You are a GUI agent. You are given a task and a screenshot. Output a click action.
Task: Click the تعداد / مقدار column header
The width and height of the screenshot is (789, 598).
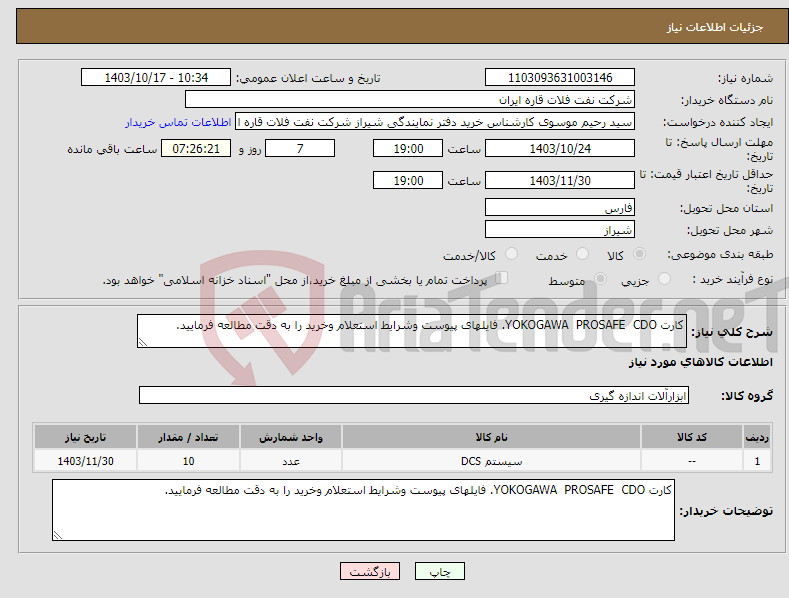click(x=188, y=437)
